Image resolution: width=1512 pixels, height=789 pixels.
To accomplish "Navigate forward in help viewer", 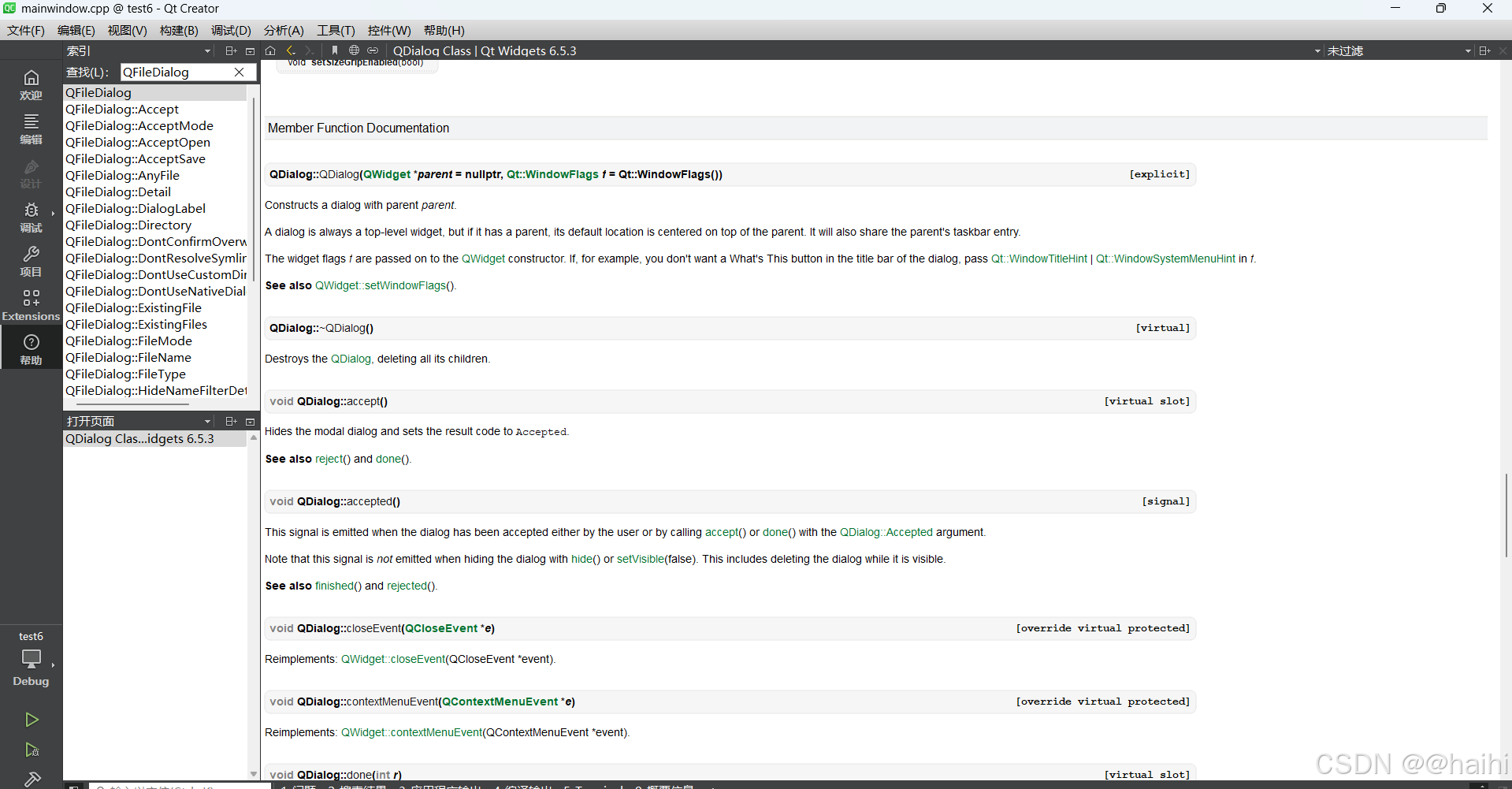I will pyautogui.click(x=310, y=50).
